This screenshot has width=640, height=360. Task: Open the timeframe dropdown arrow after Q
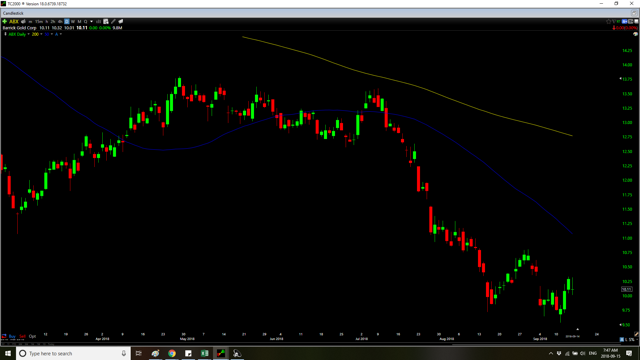[91, 21]
